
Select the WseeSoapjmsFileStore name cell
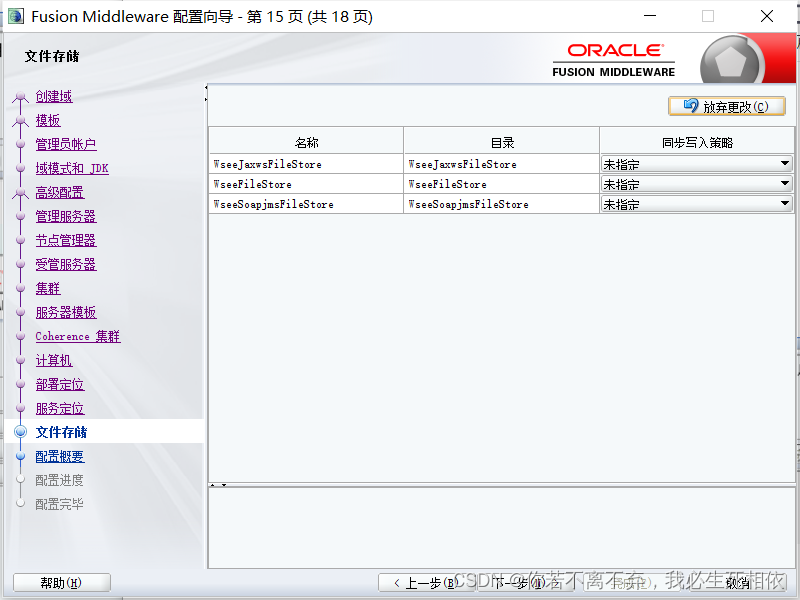(306, 204)
